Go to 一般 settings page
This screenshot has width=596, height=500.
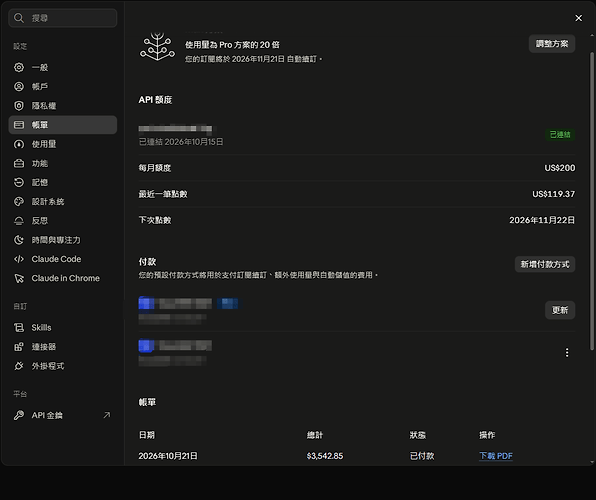click(63, 67)
